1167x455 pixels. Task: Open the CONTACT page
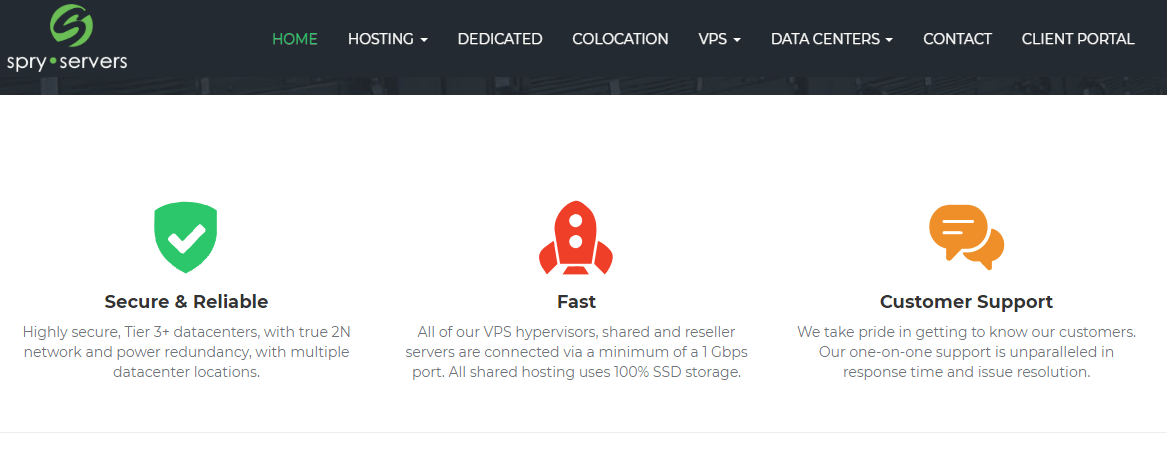(957, 39)
